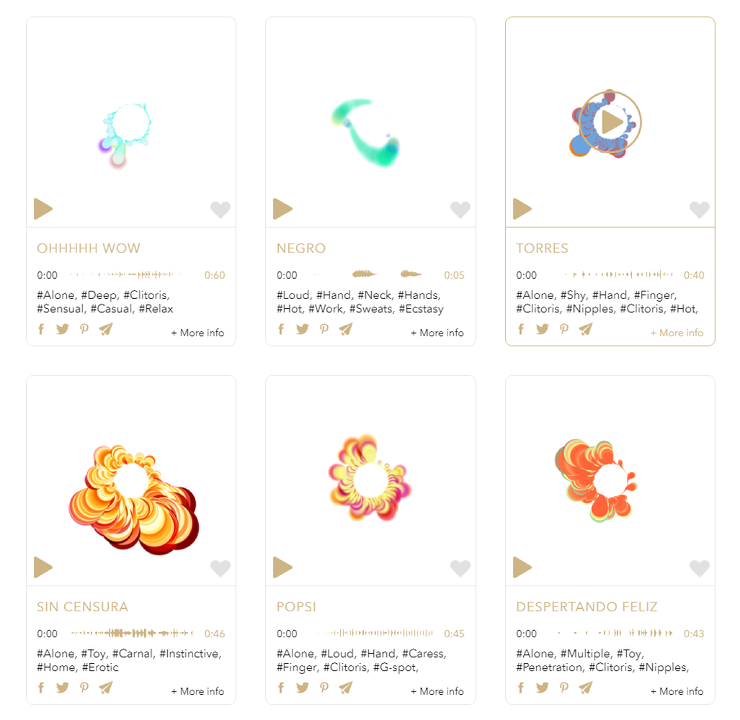740x720 pixels.
Task: Share NEGRO on Twitter
Action: [x=303, y=329]
